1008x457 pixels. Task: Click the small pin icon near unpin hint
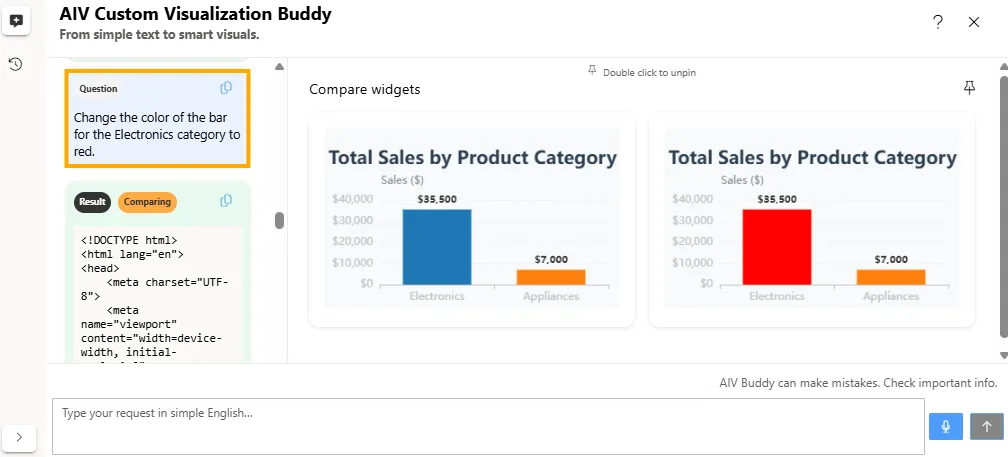coord(592,71)
